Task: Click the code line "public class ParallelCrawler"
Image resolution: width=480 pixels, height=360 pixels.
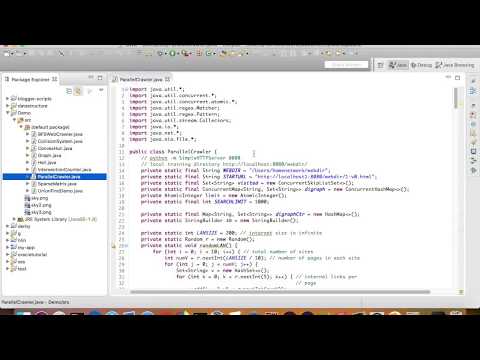Action: [173, 152]
